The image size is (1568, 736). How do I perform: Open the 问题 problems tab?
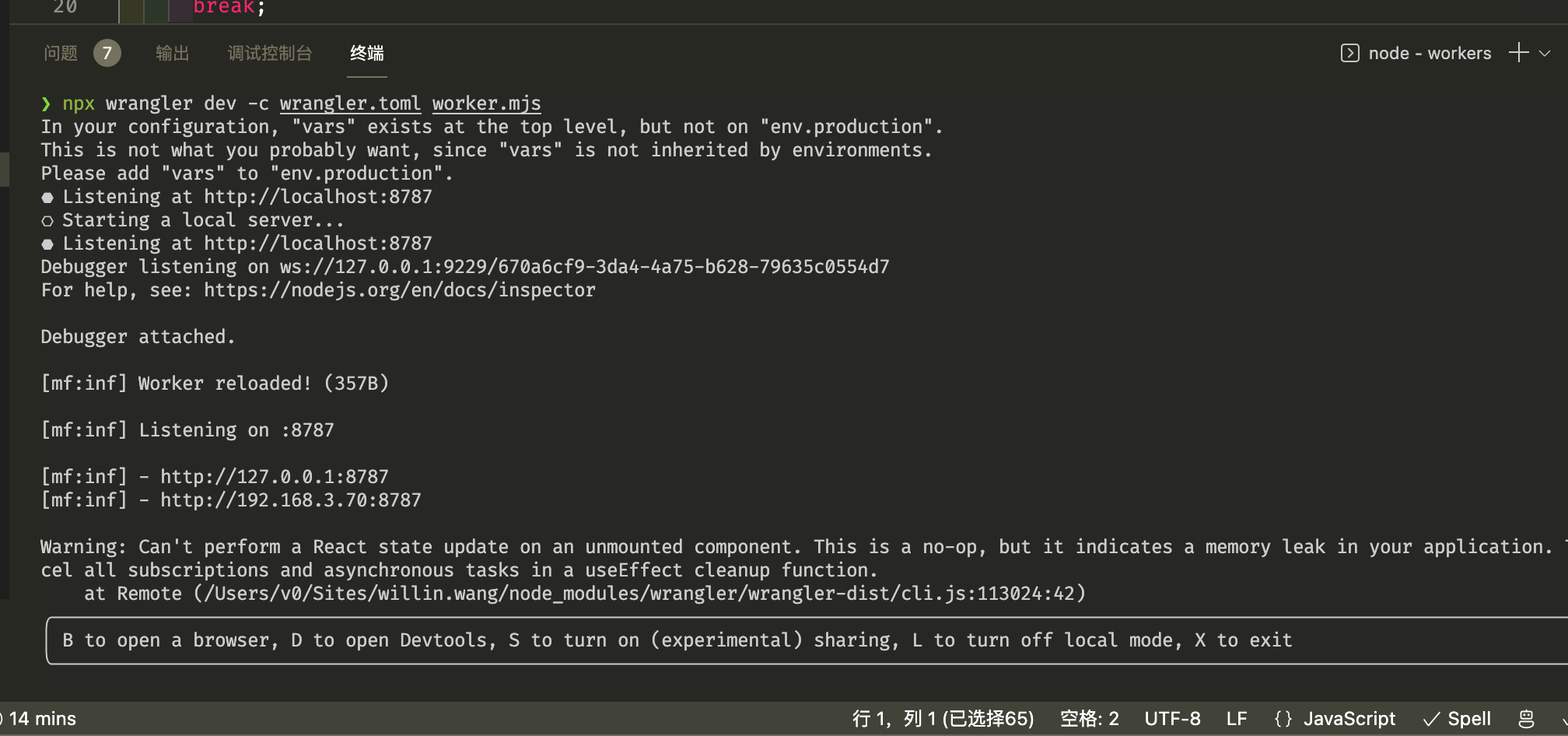pyautogui.click(x=61, y=53)
